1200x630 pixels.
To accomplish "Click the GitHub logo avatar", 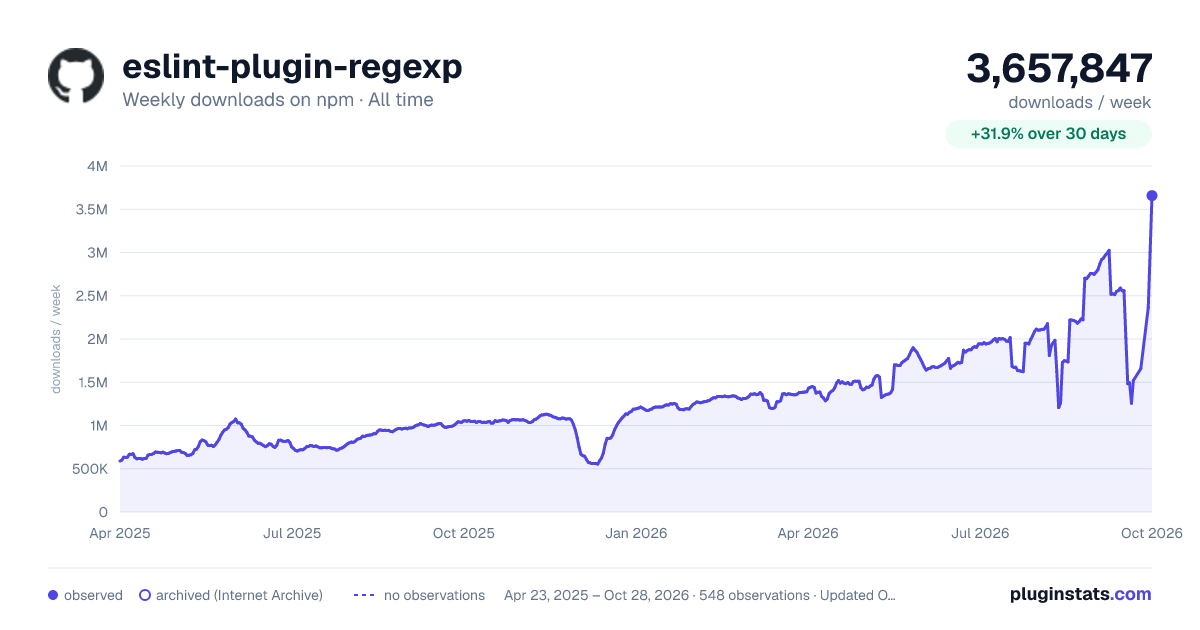I will pyautogui.click(x=76, y=76).
